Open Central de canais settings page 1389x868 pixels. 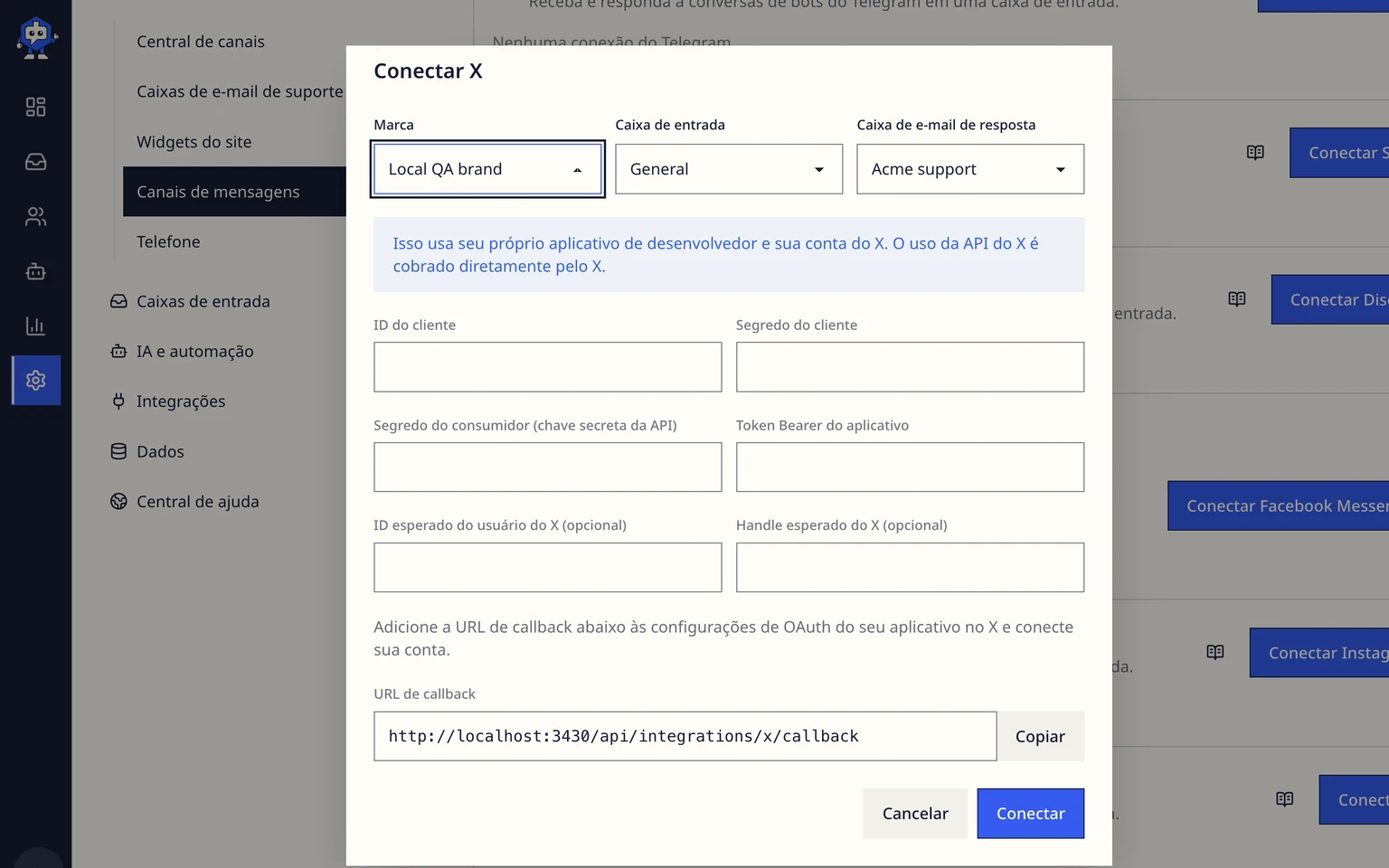coord(201,42)
